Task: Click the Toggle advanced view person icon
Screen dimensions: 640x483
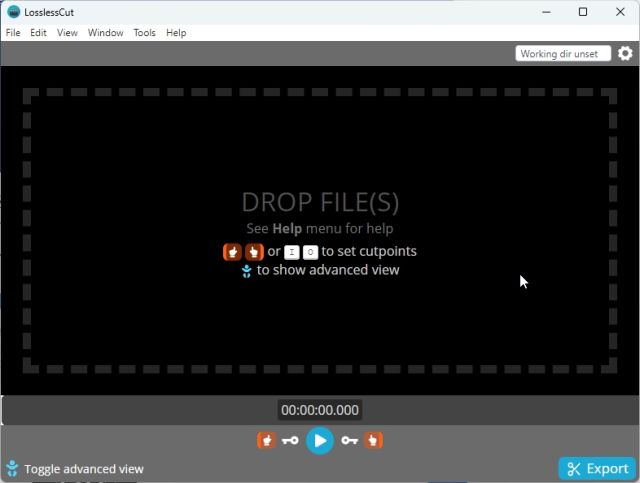Action: pos(12,468)
